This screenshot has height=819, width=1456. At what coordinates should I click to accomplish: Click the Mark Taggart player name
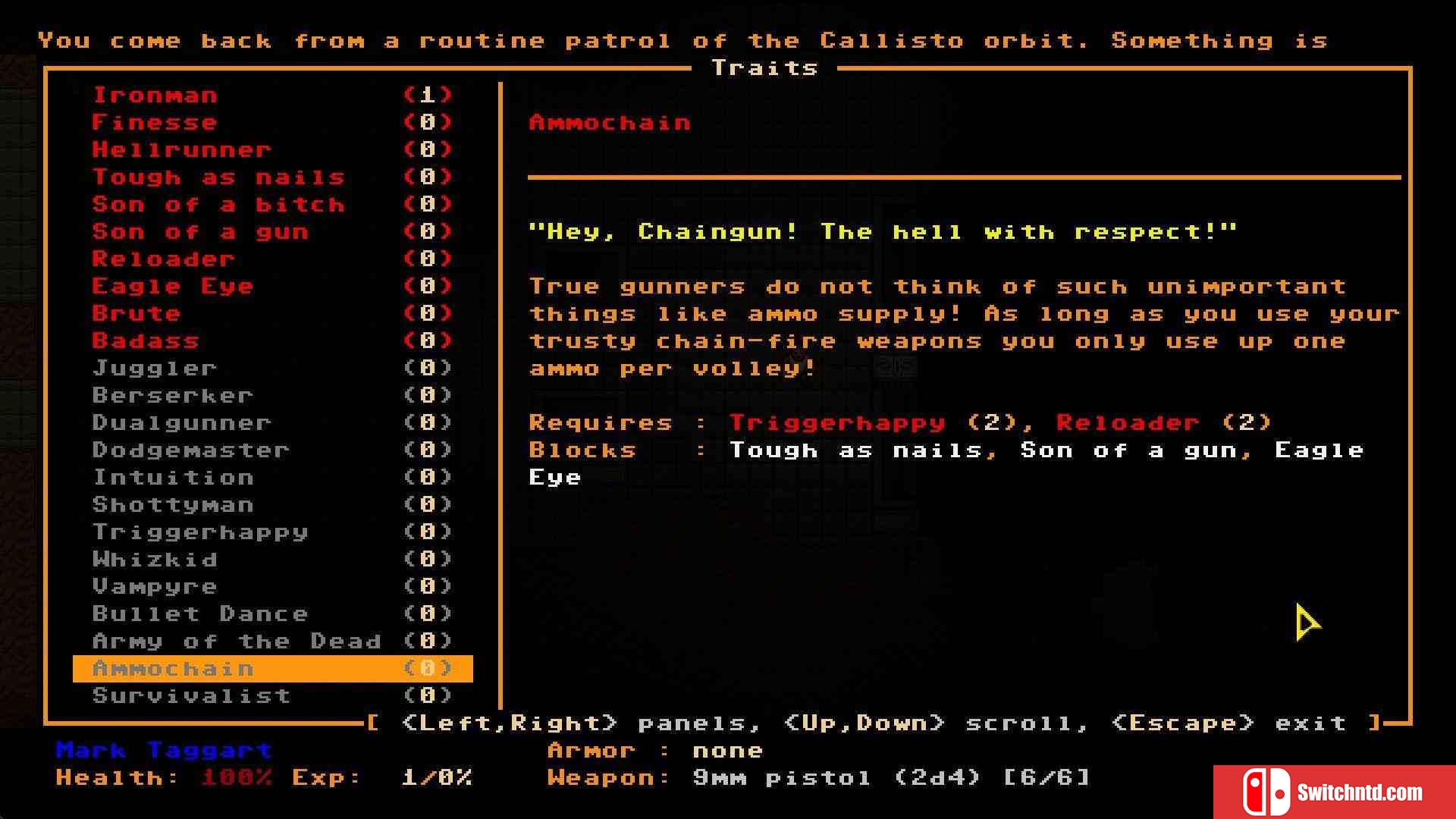coord(164,750)
